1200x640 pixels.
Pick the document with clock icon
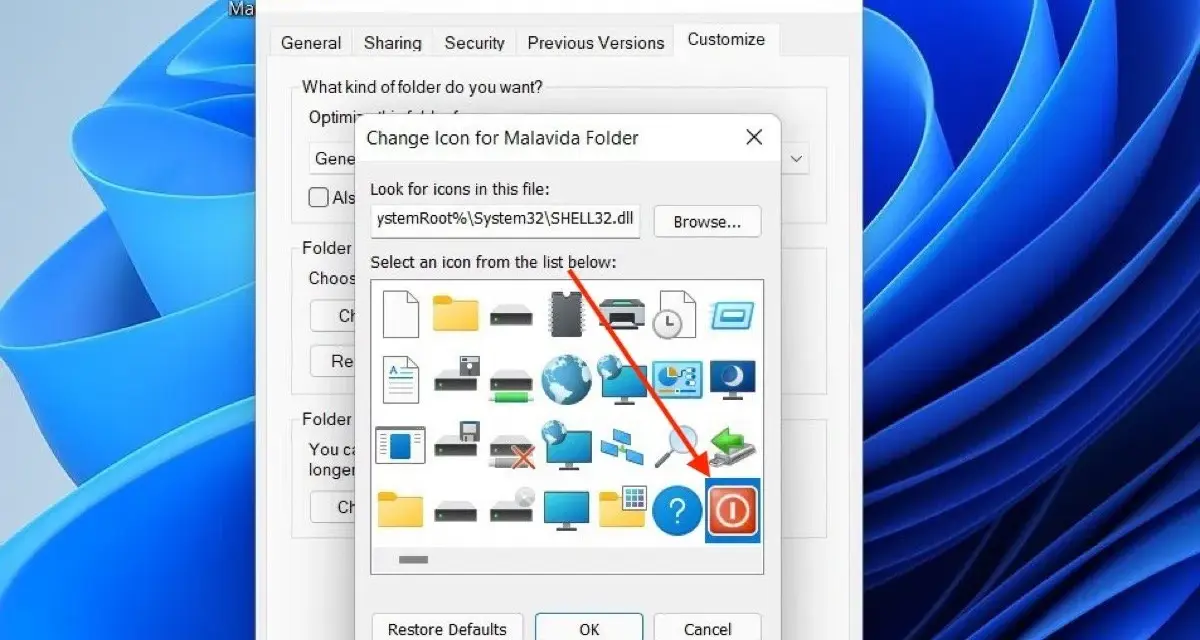click(677, 314)
